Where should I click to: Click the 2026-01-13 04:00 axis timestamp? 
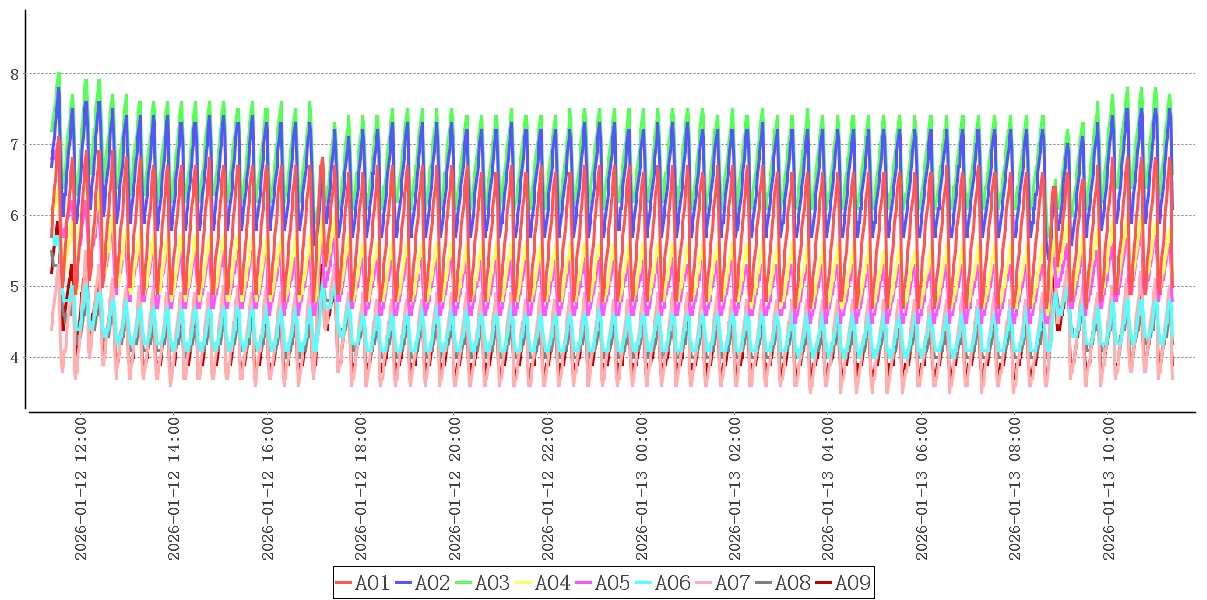(828, 489)
